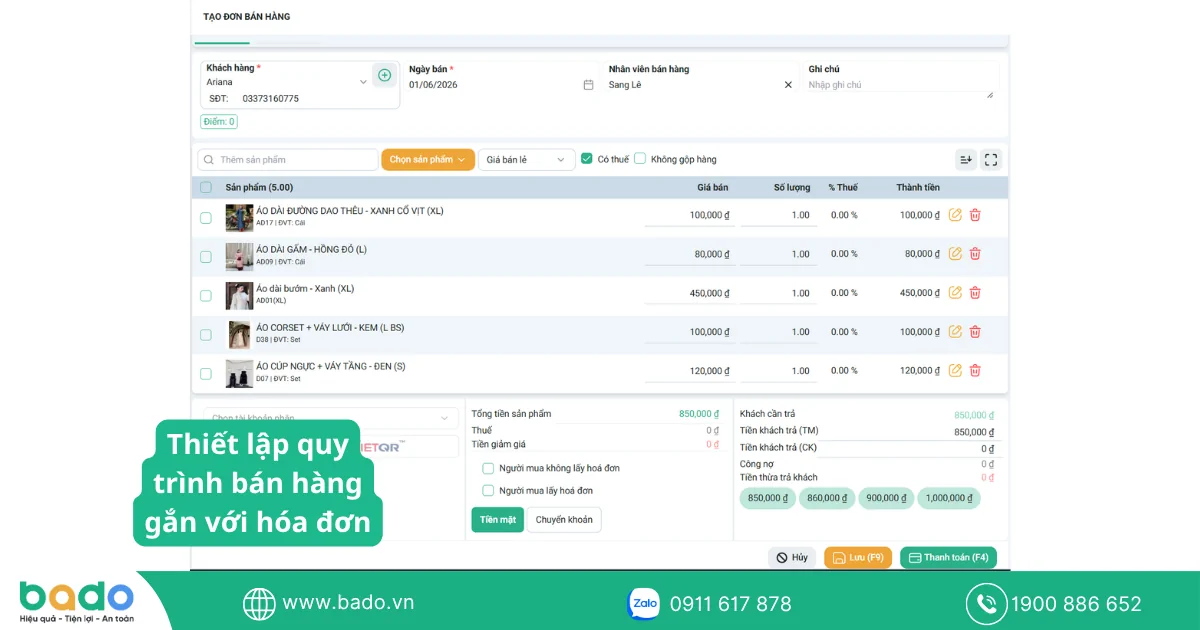
Task: Enable the Không gộp hàng checkbox
Action: [640, 158]
